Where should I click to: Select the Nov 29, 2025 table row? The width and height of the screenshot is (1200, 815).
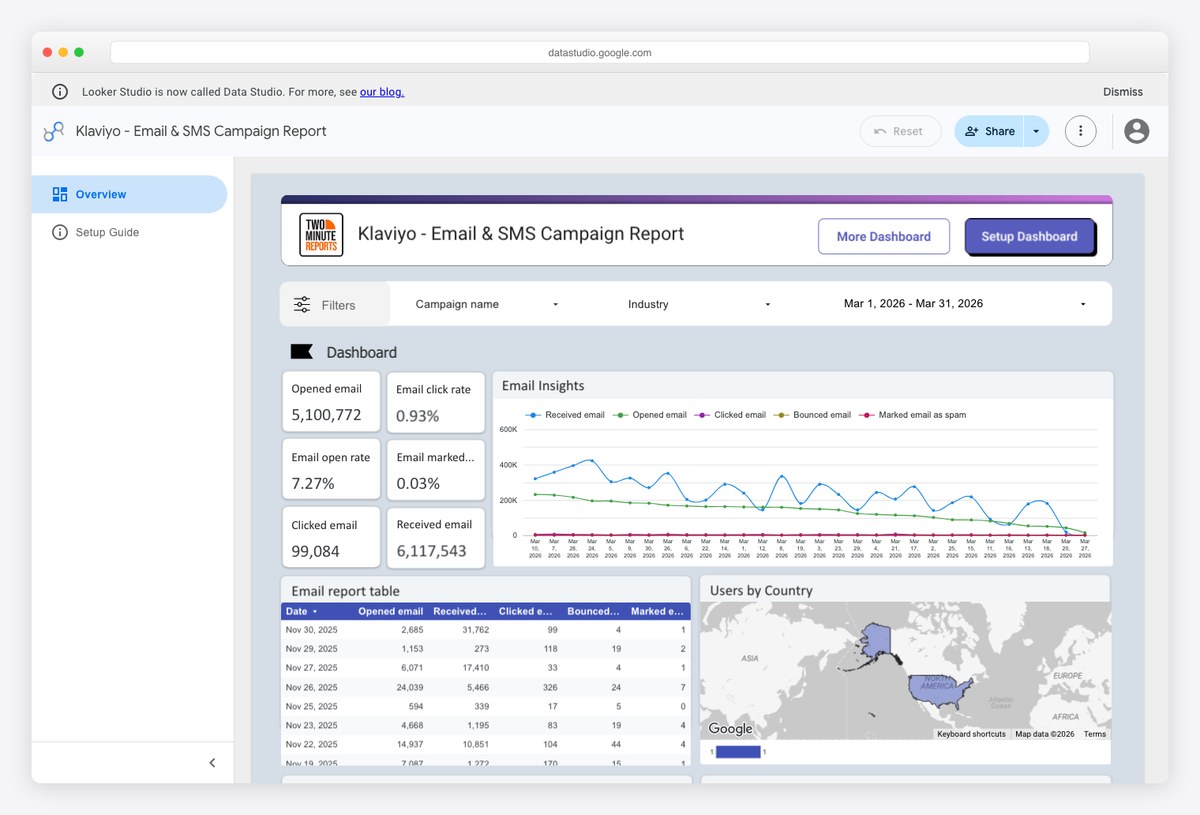[486, 649]
